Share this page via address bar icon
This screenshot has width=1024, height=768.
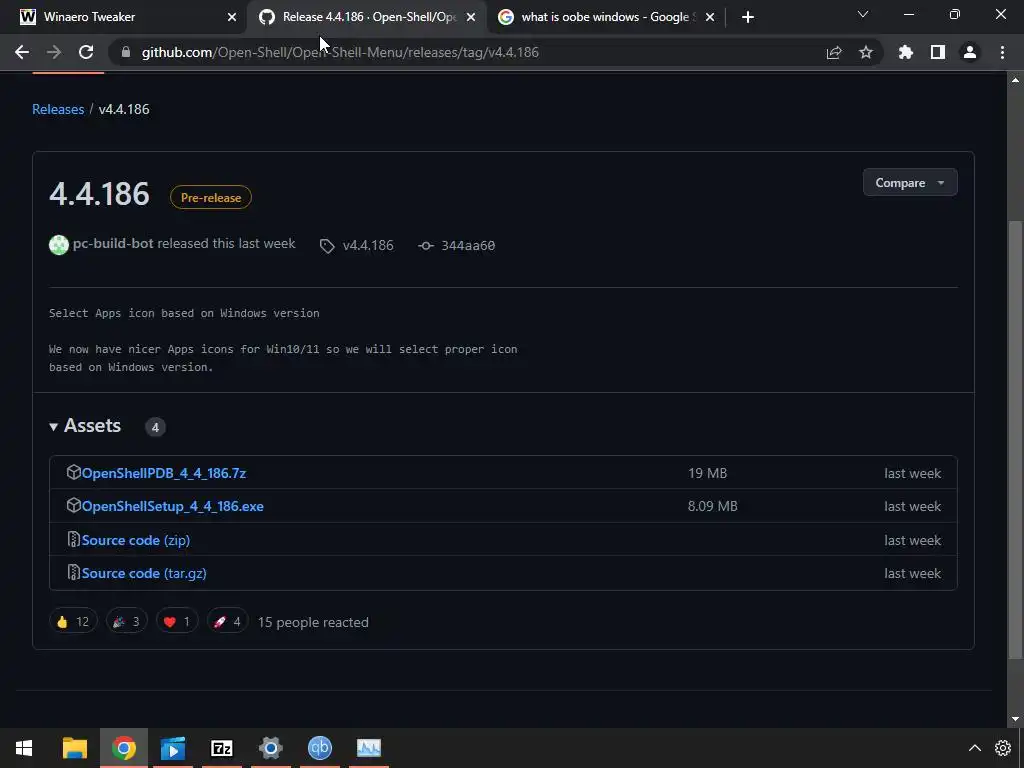tap(834, 52)
